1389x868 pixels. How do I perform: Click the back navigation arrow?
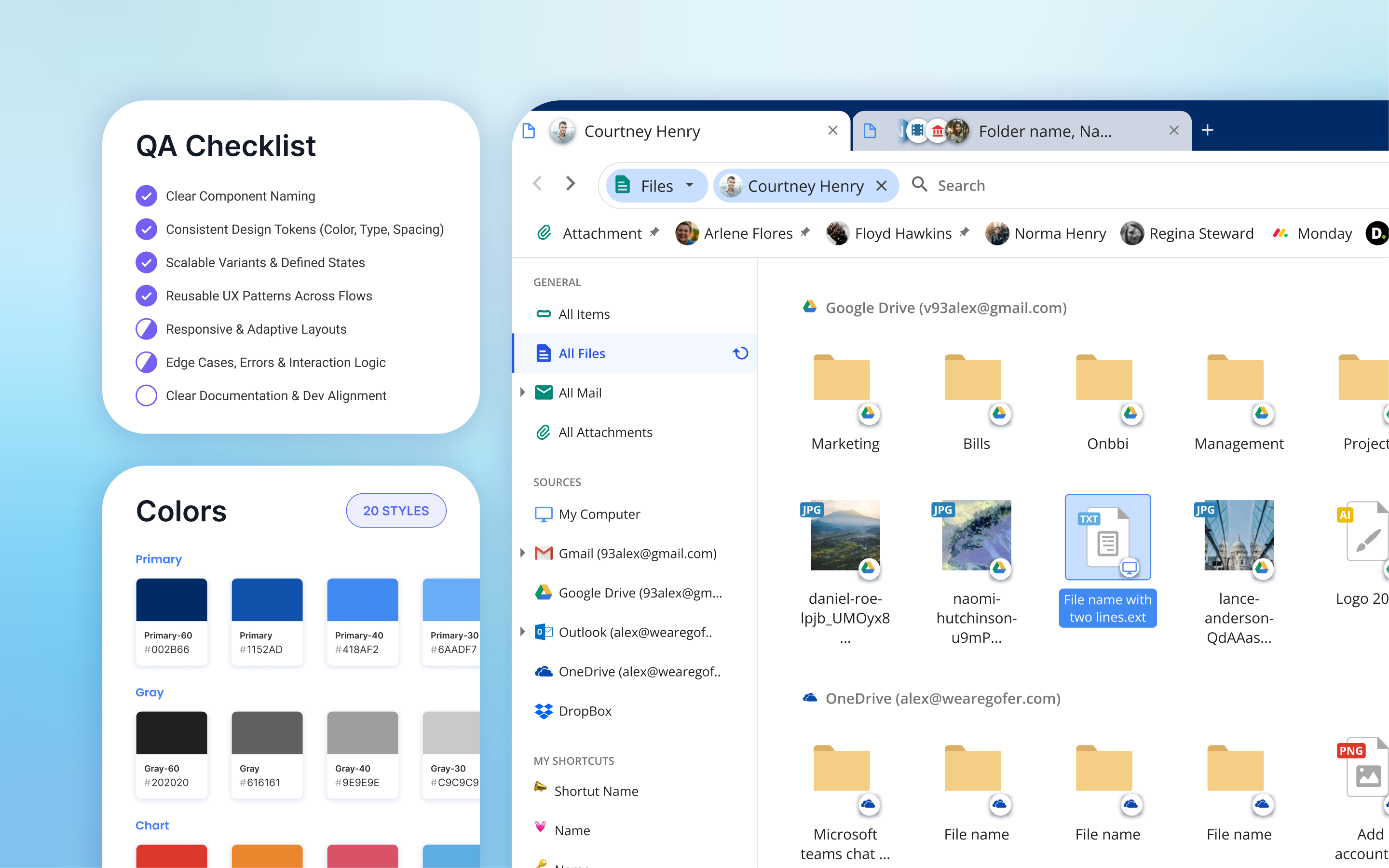(537, 184)
